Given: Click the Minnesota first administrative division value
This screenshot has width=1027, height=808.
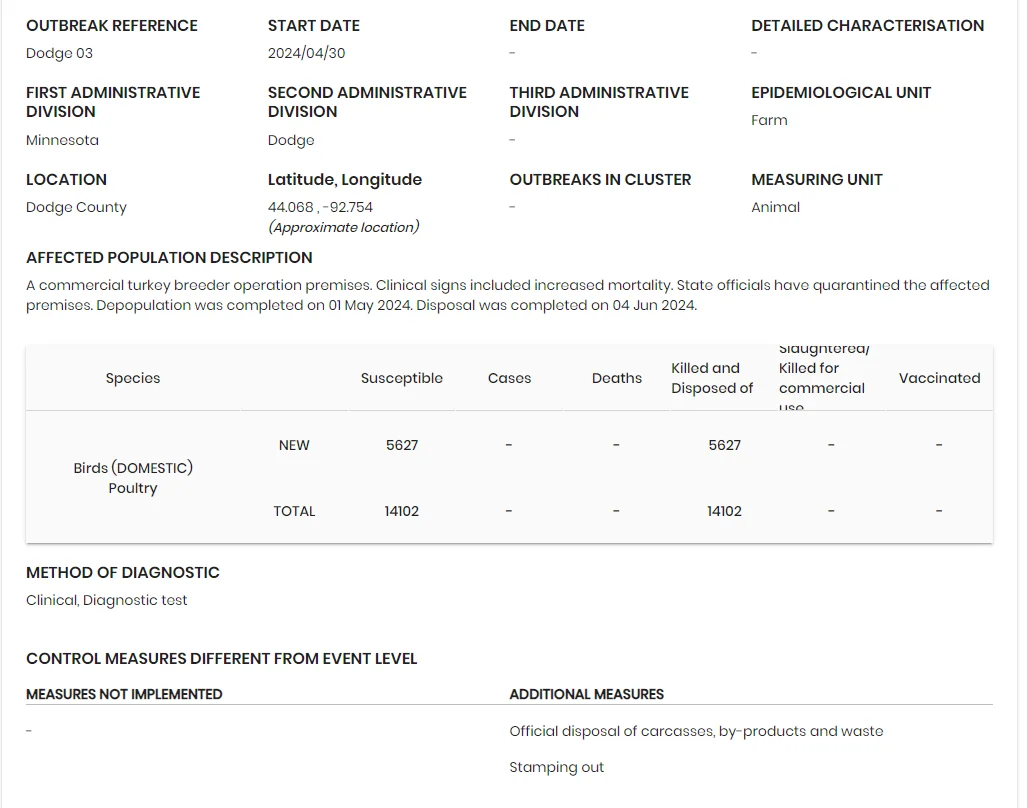Looking at the screenshot, I should click(62, 140).
